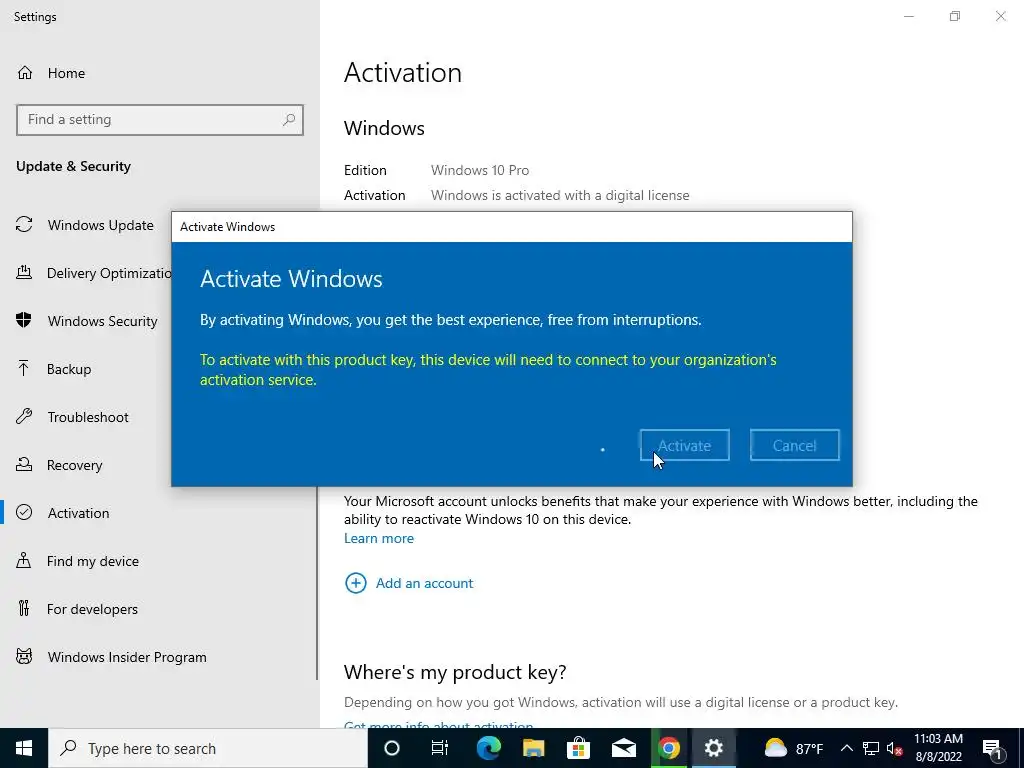Click the 'Where's my product key?' heading
The height and width of the screenshot is (768, 1024).
click(x=455, y=672)
